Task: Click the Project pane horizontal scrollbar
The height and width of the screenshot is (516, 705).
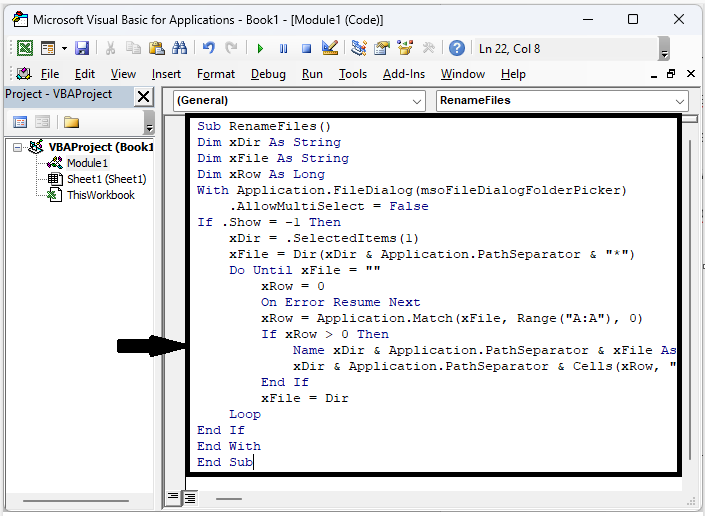Action: pyautogui.click(x=76, y=500)
